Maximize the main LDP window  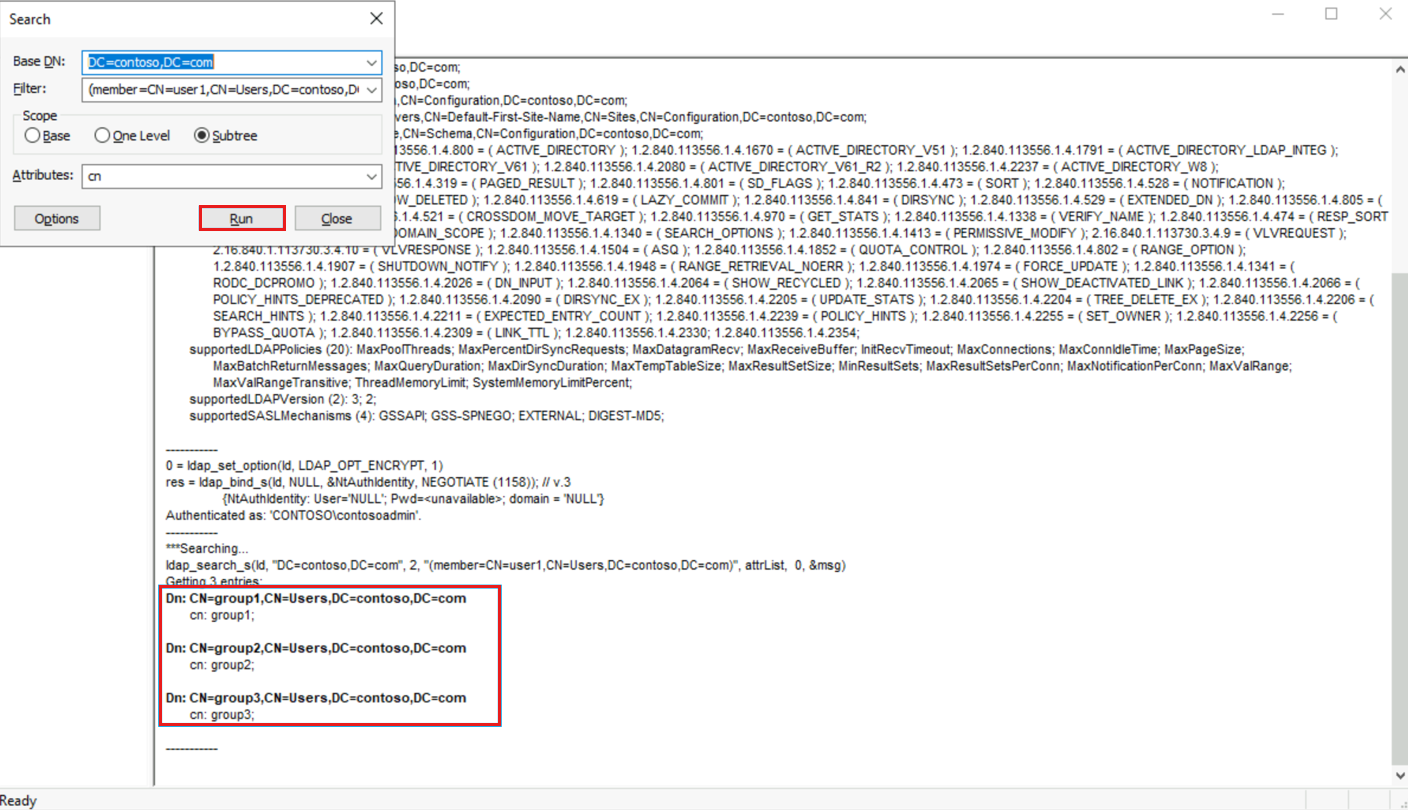[1331, 14]
